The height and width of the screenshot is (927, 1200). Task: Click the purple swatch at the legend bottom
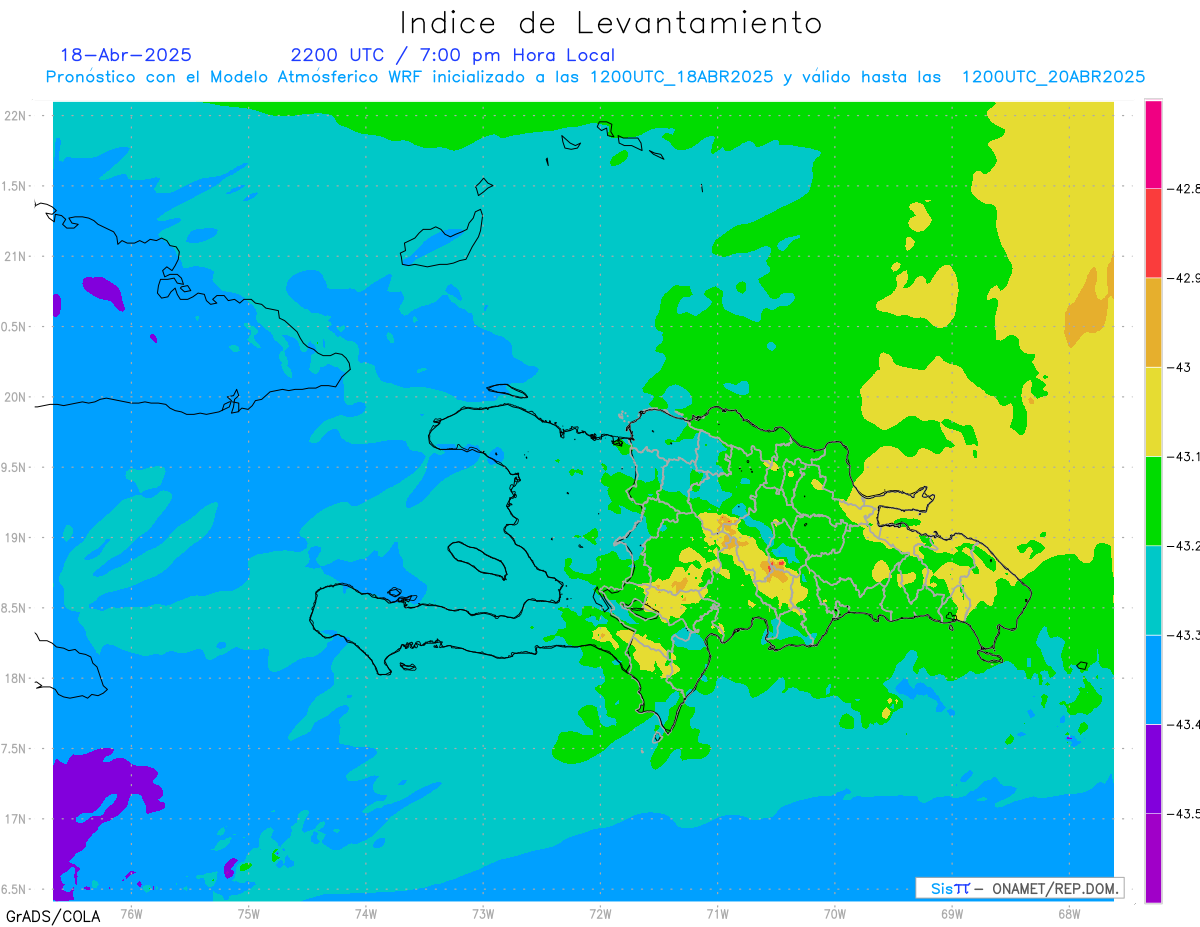click(x=1153, y=858)
